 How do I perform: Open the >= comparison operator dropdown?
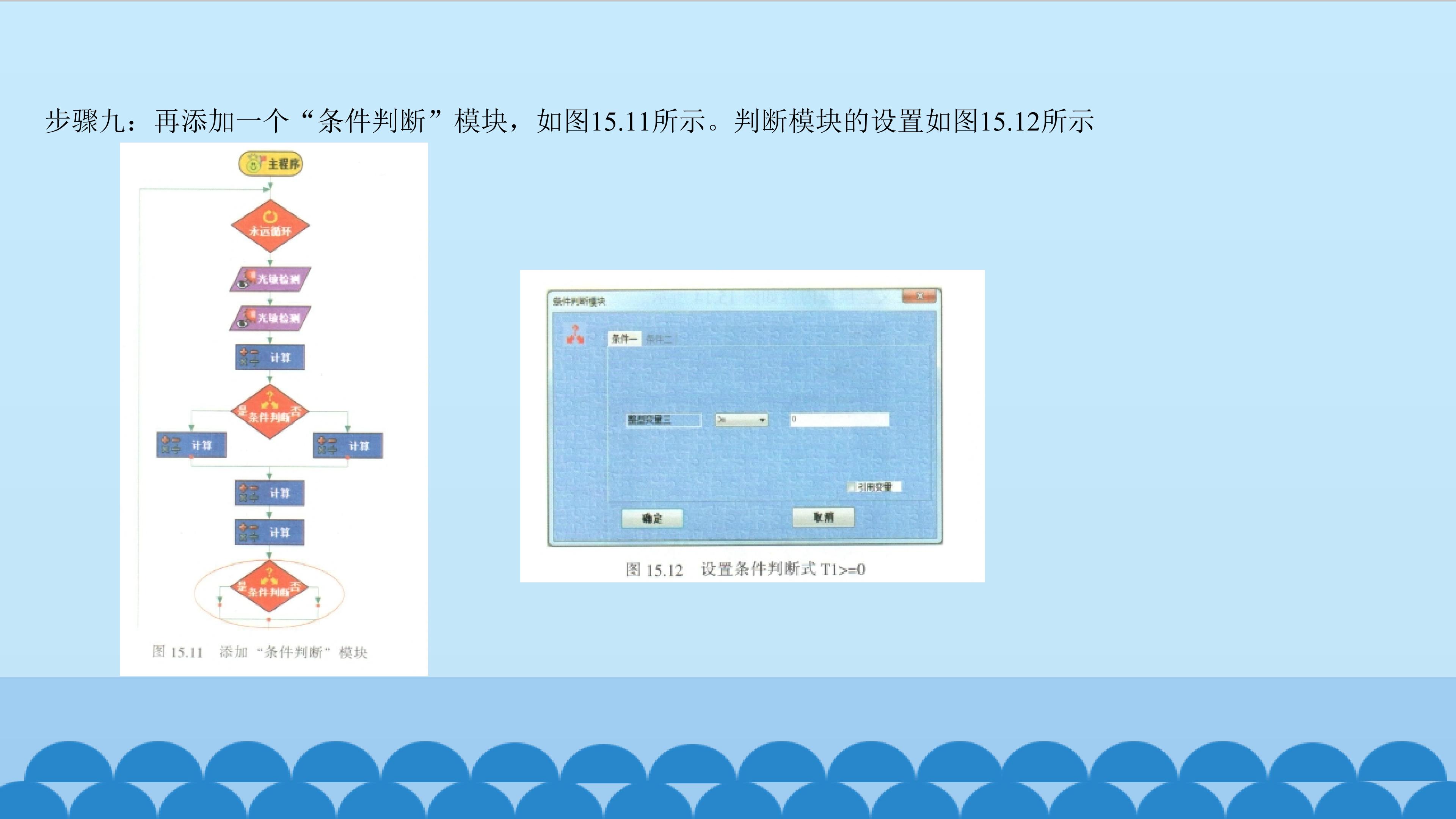click(742, 420)
